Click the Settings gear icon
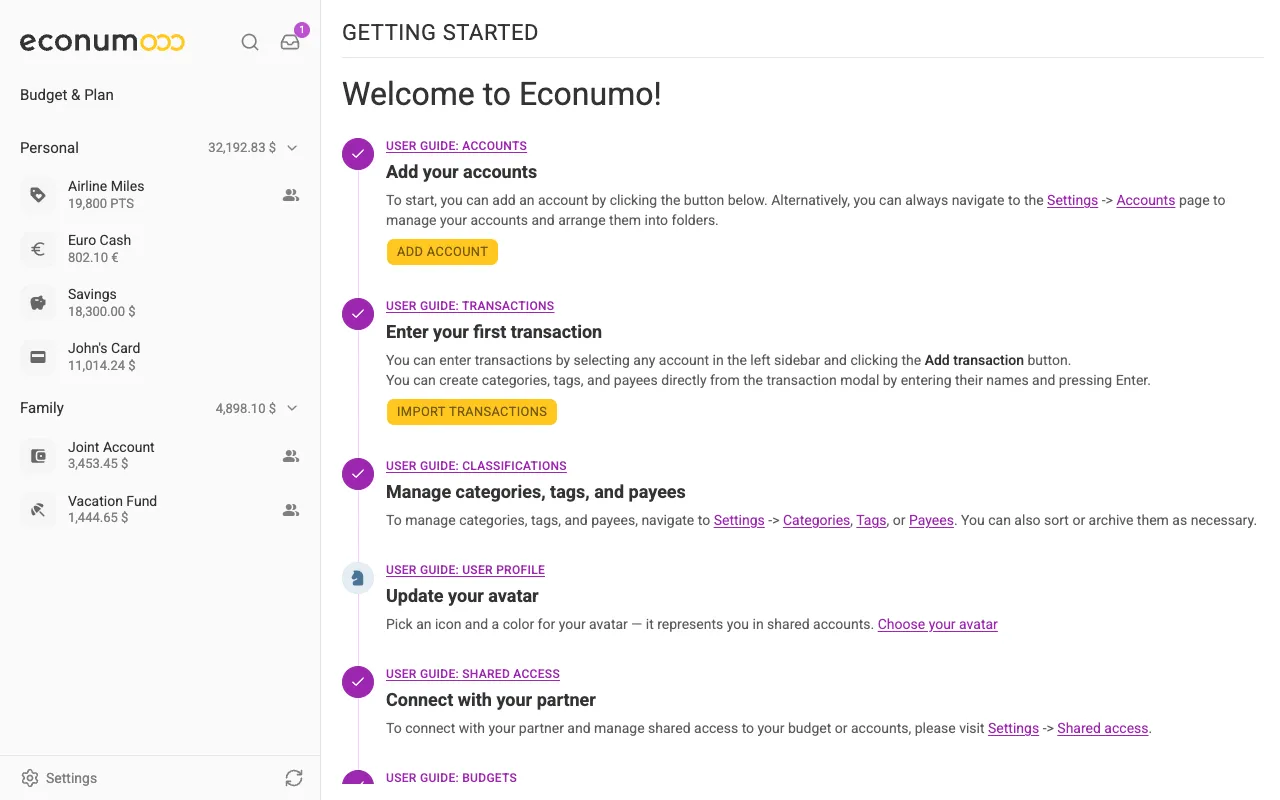This screenshot has width=1280, height=800. (x=30, y=778)
